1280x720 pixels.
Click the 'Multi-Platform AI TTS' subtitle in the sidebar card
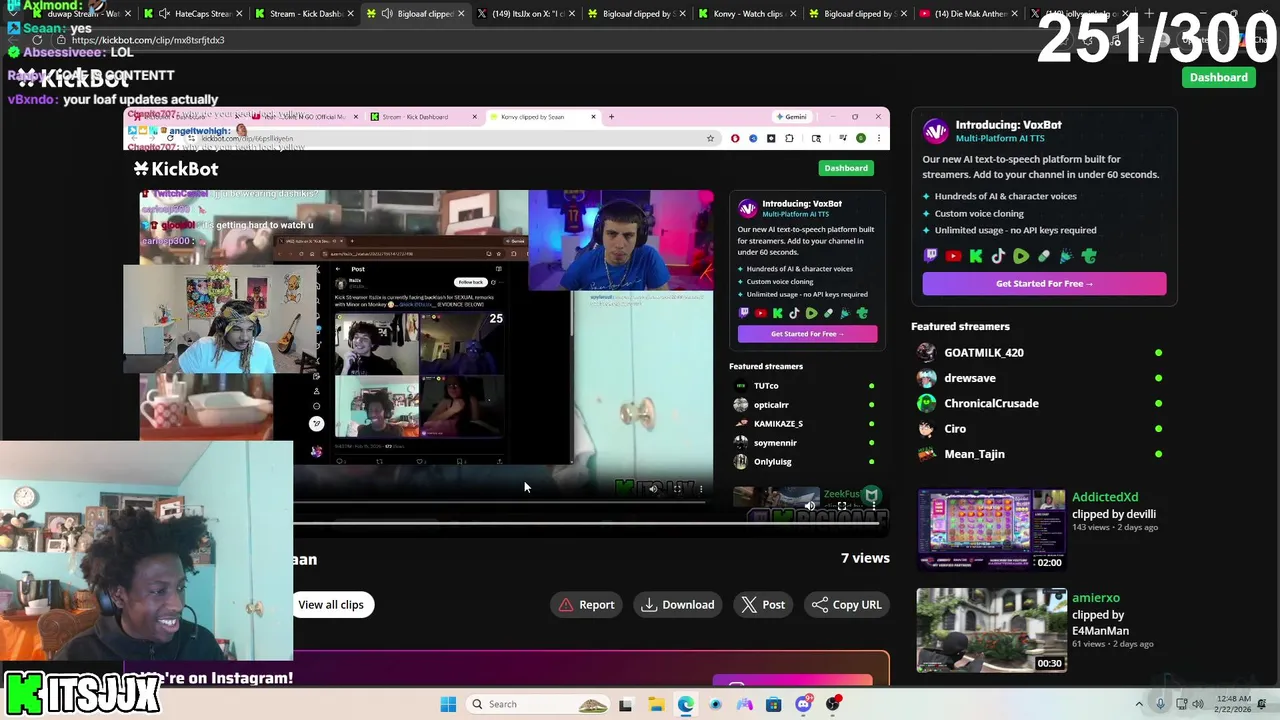(998, 138)
